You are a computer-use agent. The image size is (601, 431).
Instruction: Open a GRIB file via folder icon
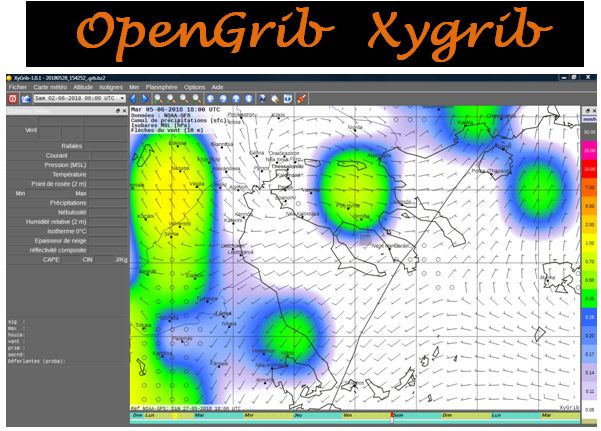tap(26, 99)
